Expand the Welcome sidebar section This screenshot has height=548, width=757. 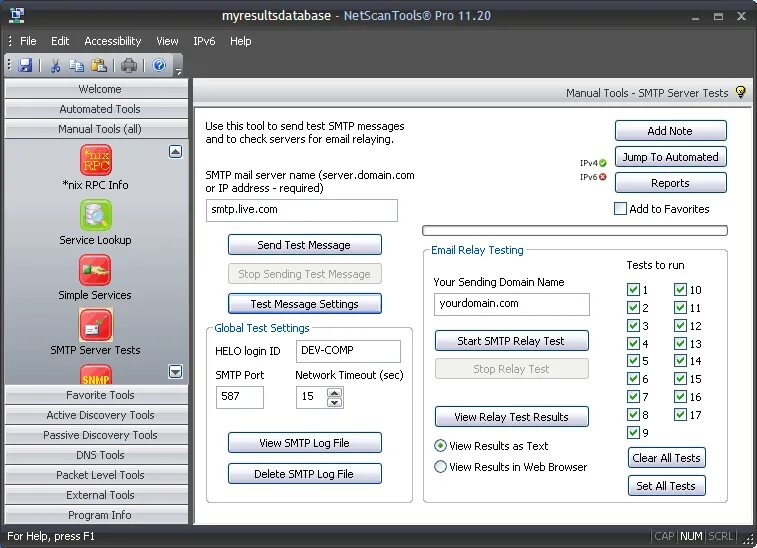(x=97, y=89)
